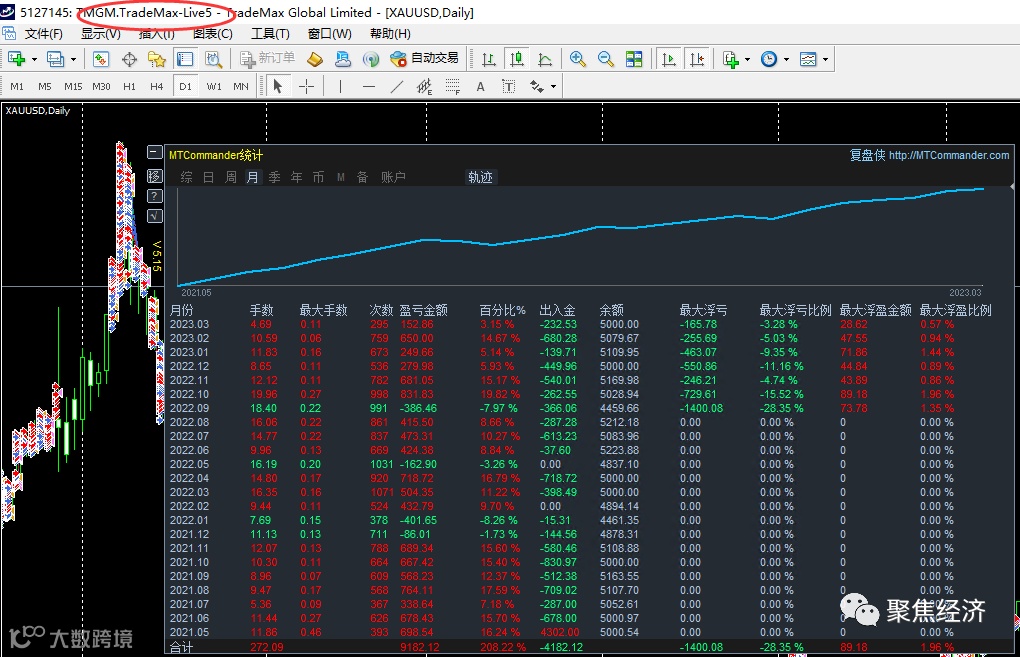Zoom out of the chart

(x=606, y=59)
